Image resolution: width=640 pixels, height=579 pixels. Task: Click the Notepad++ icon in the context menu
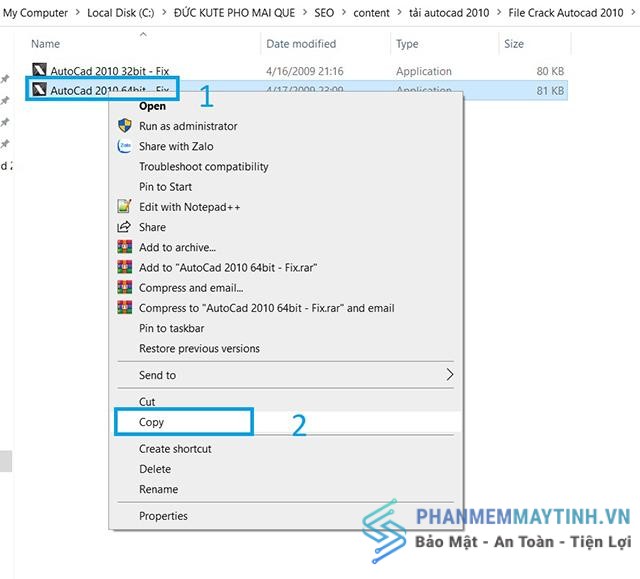pyautogui.click(x=124, y=206)
